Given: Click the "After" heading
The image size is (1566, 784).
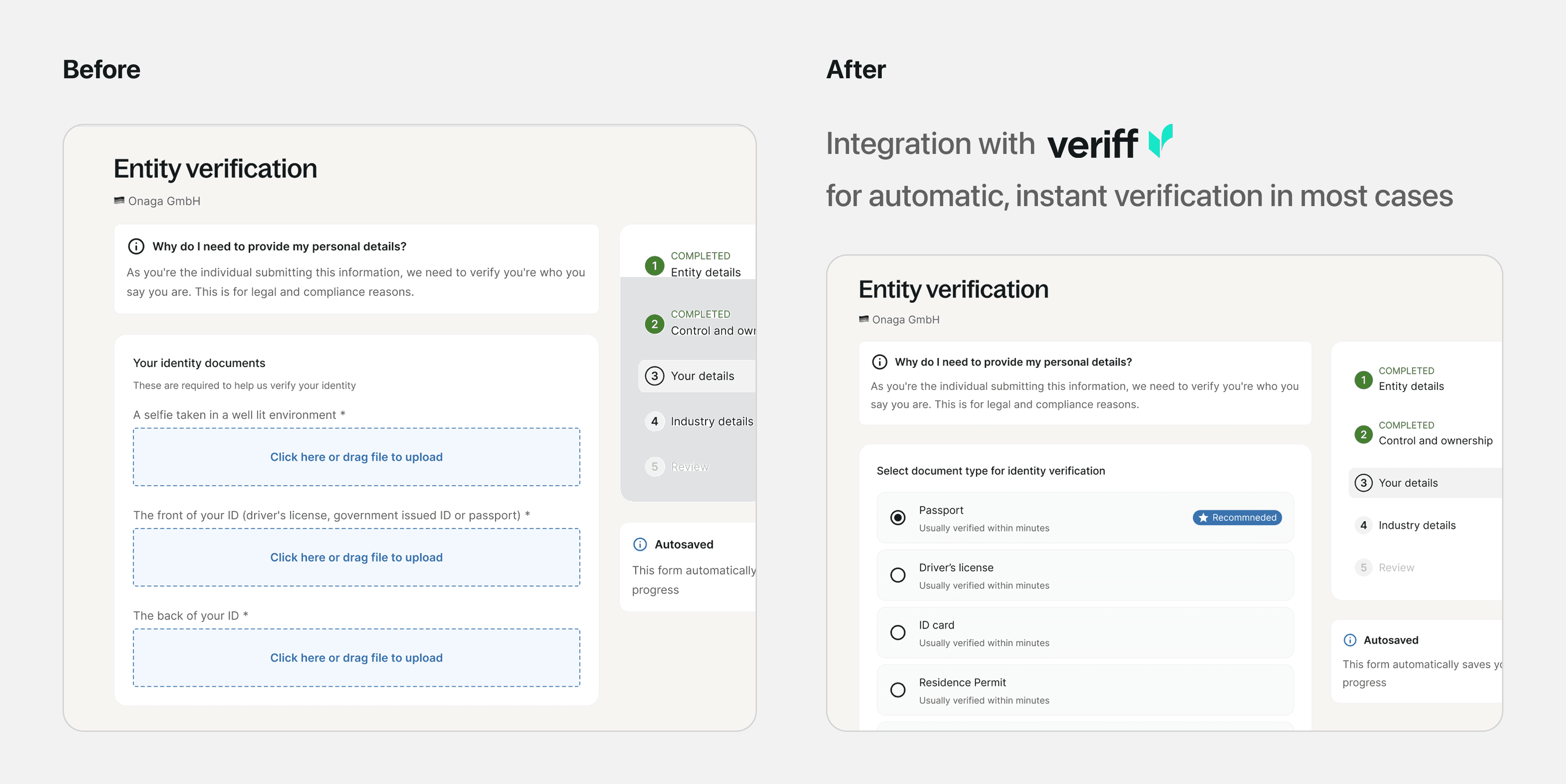Looking at the screenshot, I should (x=855, y=69).
